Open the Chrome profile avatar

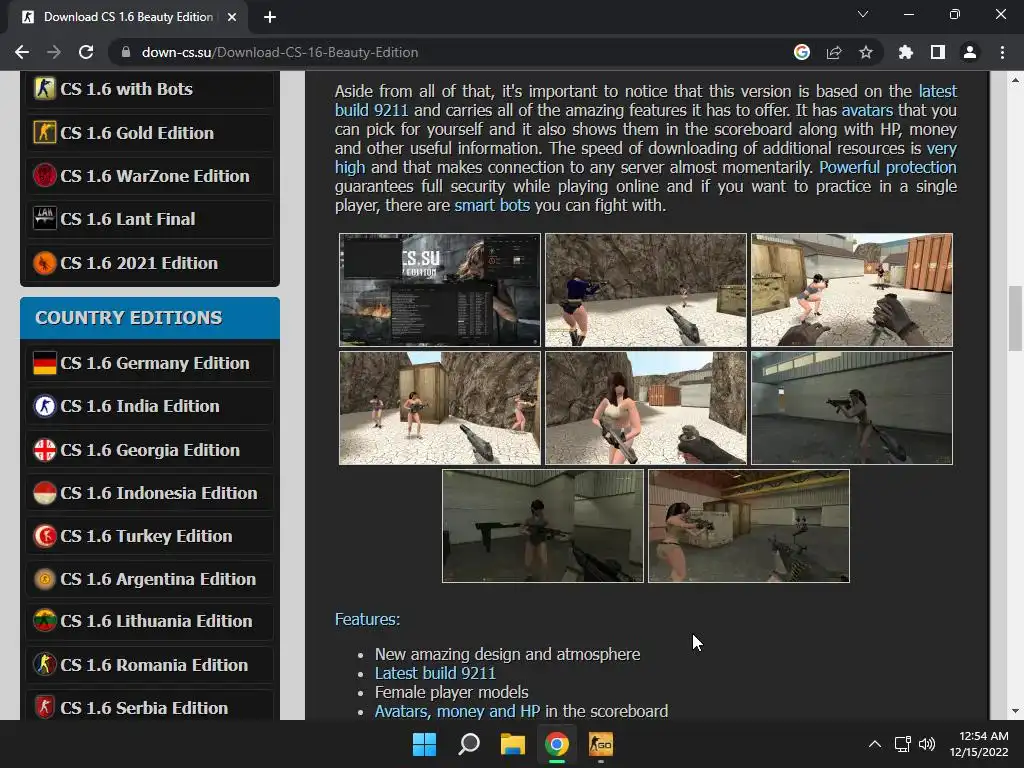(969, 52)
